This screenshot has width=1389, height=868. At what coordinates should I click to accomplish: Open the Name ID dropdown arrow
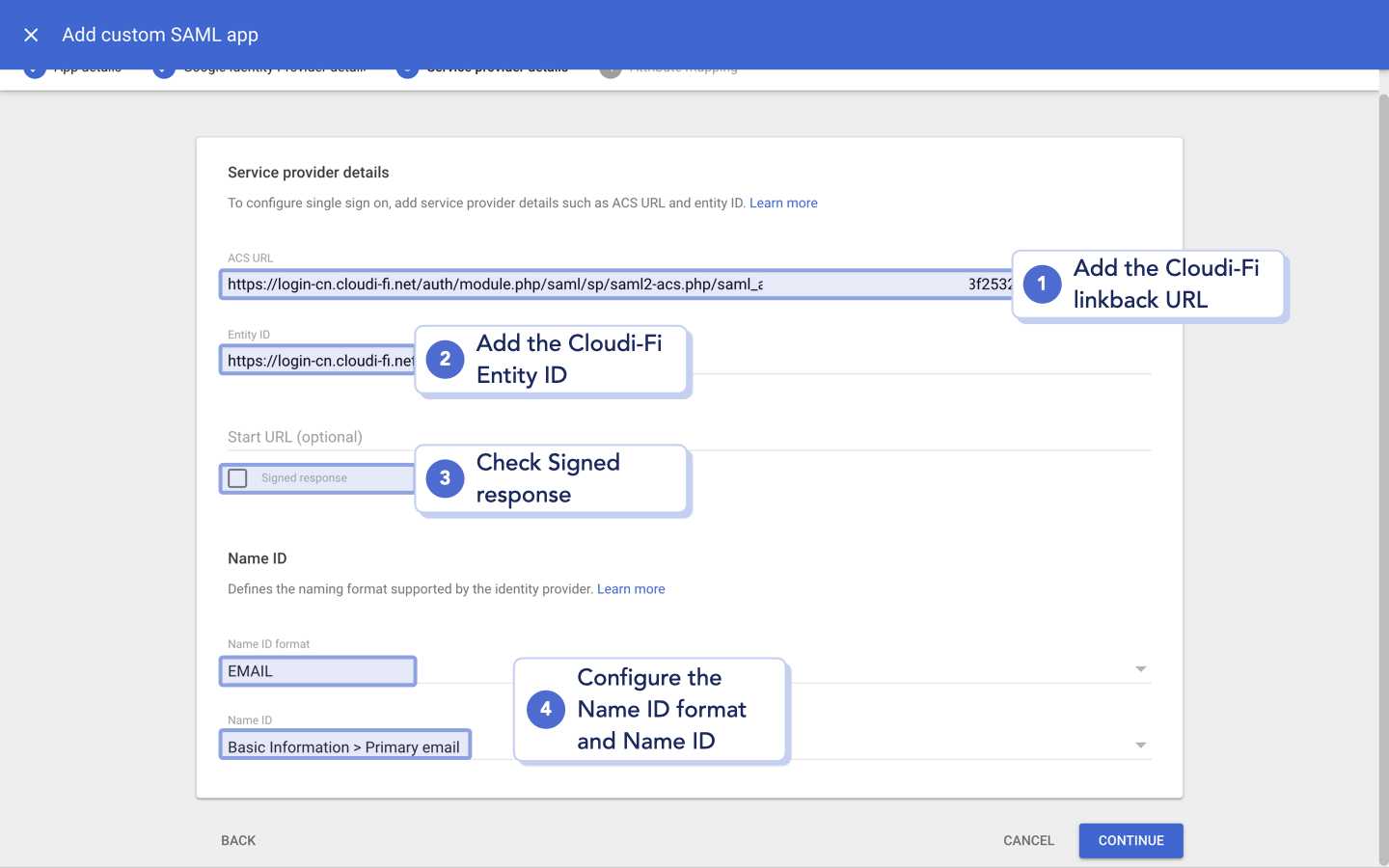coord(1140,745)
